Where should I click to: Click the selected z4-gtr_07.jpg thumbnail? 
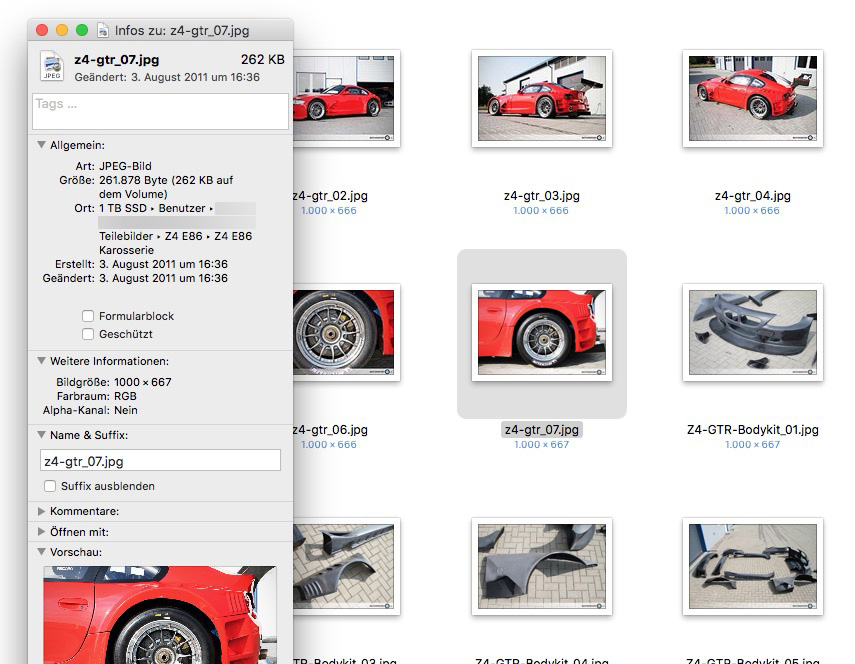pyautogui.click(x=542, y=332)
